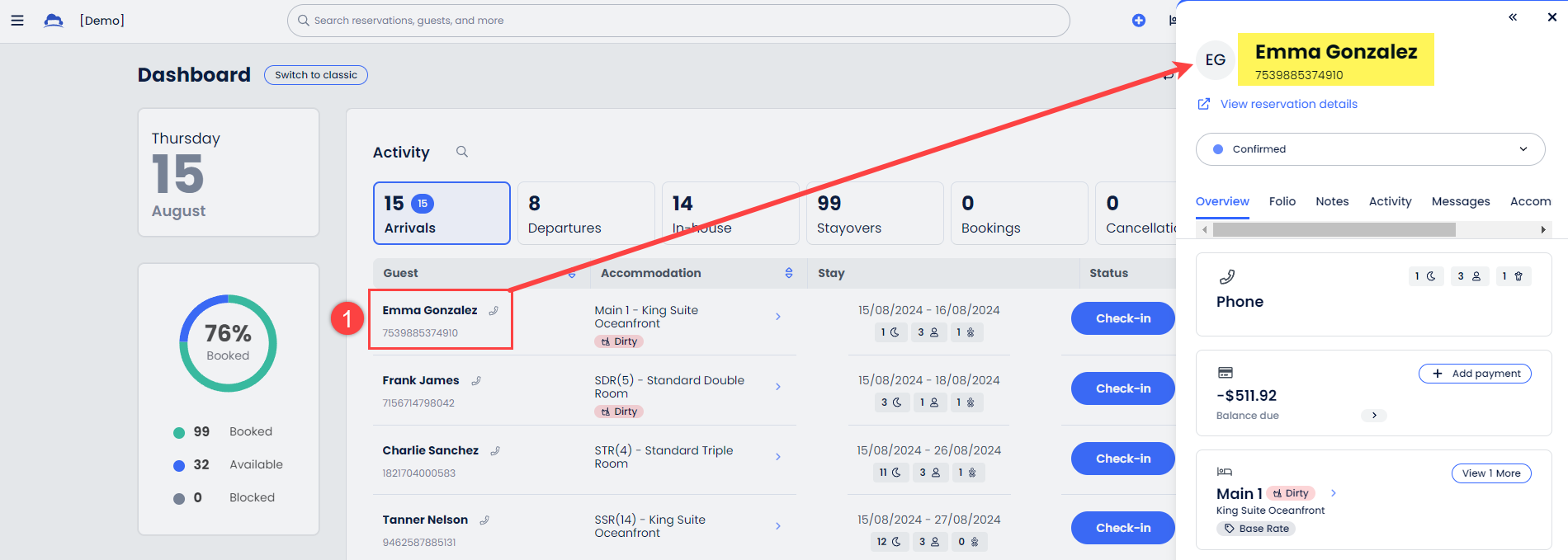The height and width of the screenshot is (560, 1568).
Task: Expand the Balance due chevron
Action: pos(1373,416)
